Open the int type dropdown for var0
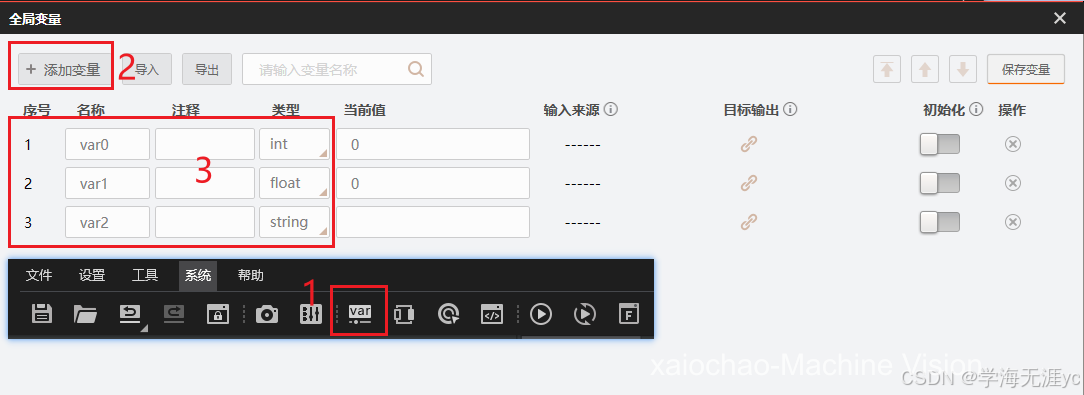 (295, 144)
